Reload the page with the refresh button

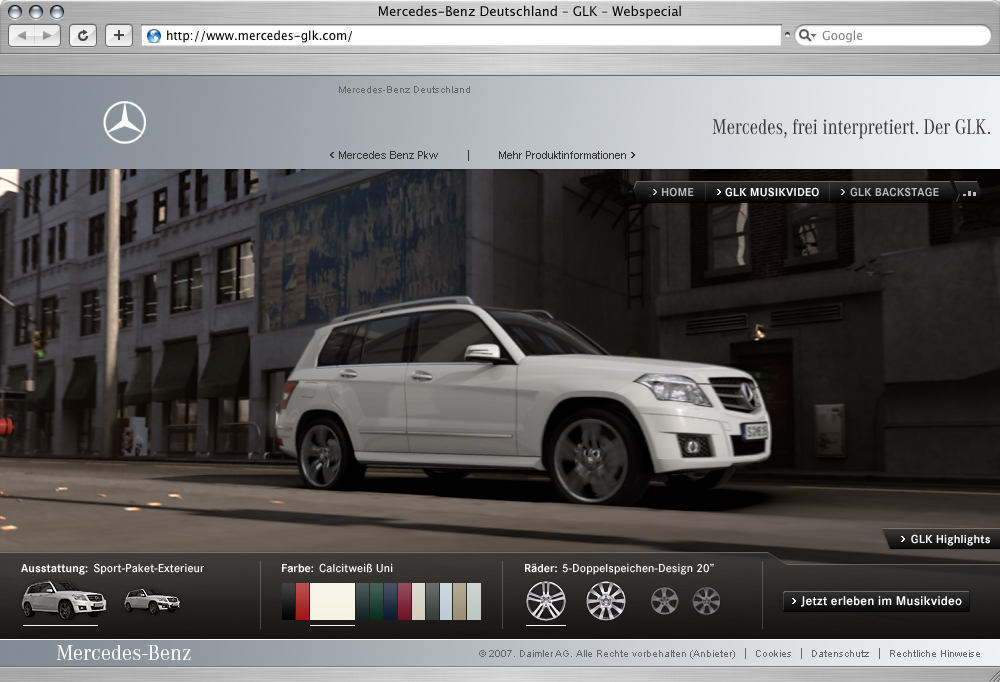83,36
